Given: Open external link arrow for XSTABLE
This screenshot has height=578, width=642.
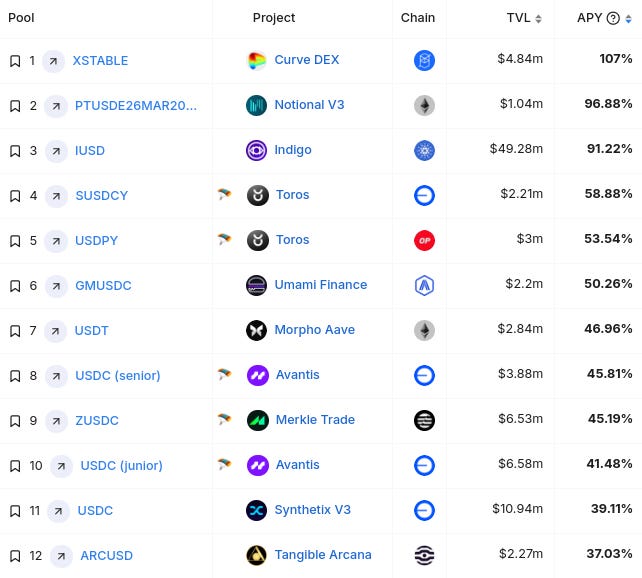Looking at the screenshot, I should coord(54,61).
